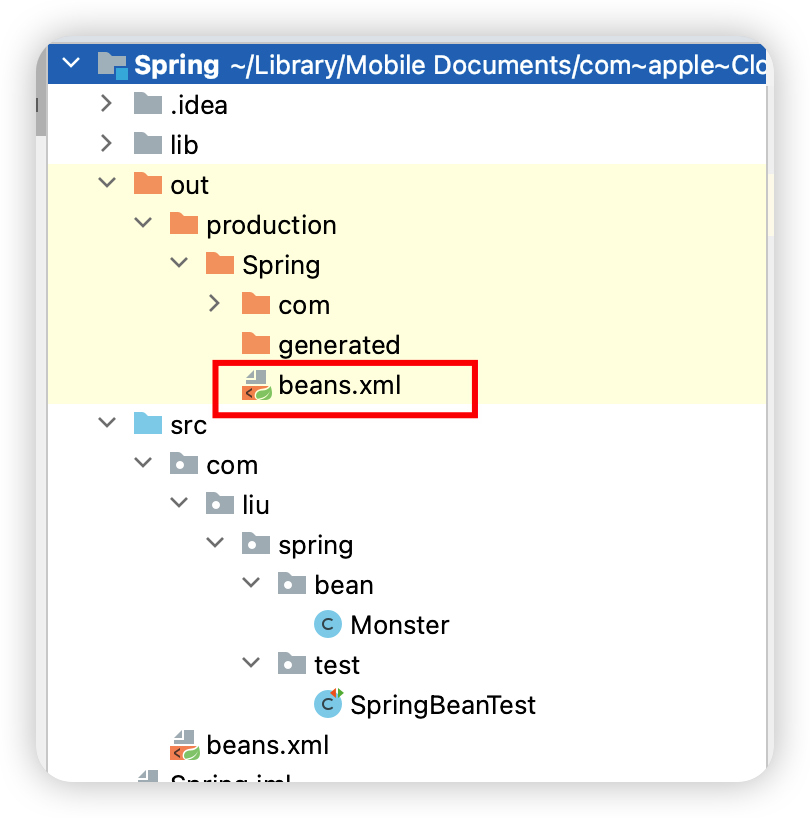Screen dimensions: 810x818
Task: Click the SpringBeanTest runnable class icon
Action: tap(328, 704)
